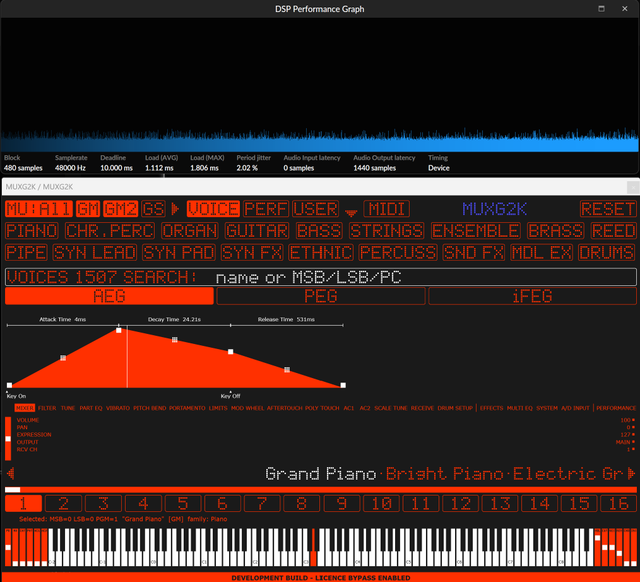Choose the BASS voice category

pos(319,231)
